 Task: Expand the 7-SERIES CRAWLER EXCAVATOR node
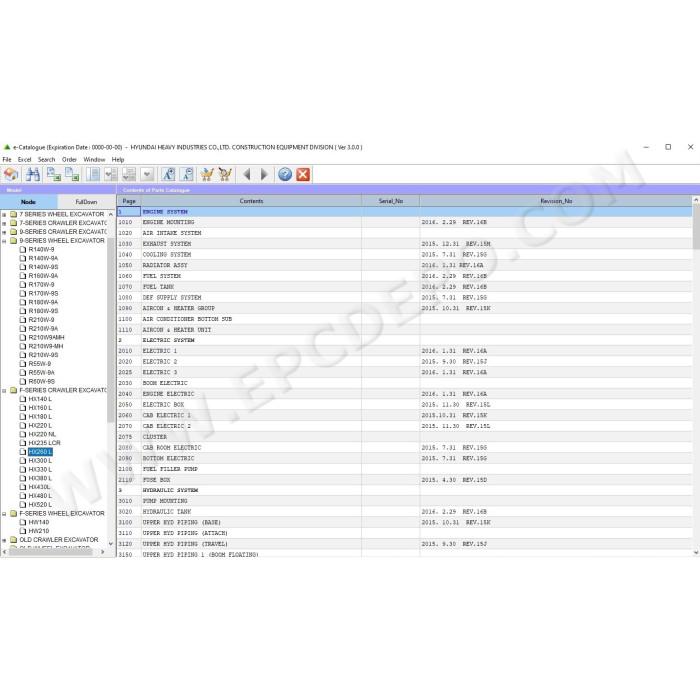click(x=4, y=223)
